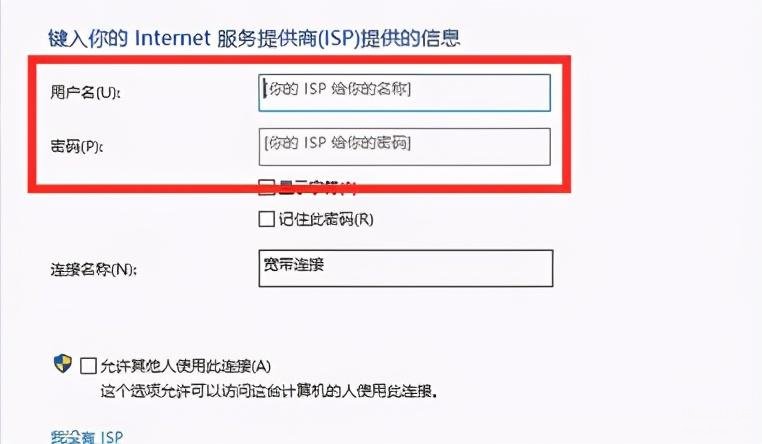Viewport: 762px width, 444px height.
Task: Select the 连接名称(N) field containing 宽带连接
Action: 406,268
